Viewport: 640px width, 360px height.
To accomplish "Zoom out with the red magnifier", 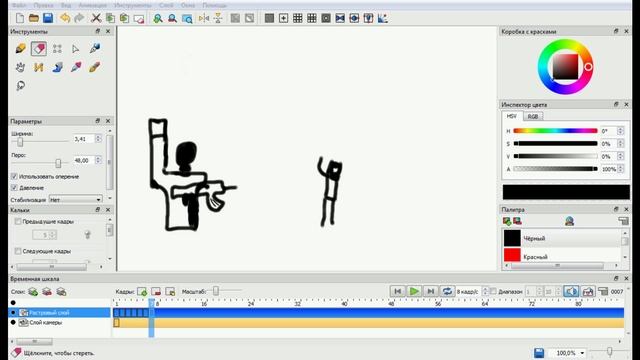I will (172, 18).
